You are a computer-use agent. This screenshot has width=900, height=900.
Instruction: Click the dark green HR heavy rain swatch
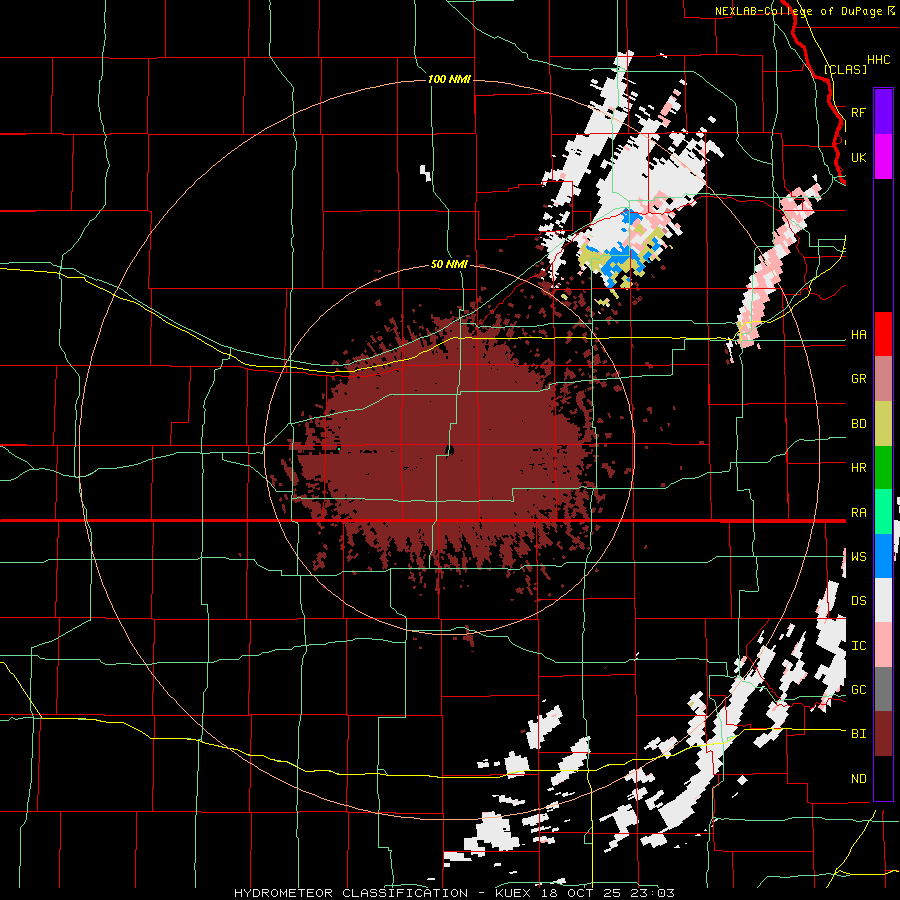(x=883, y=468)
